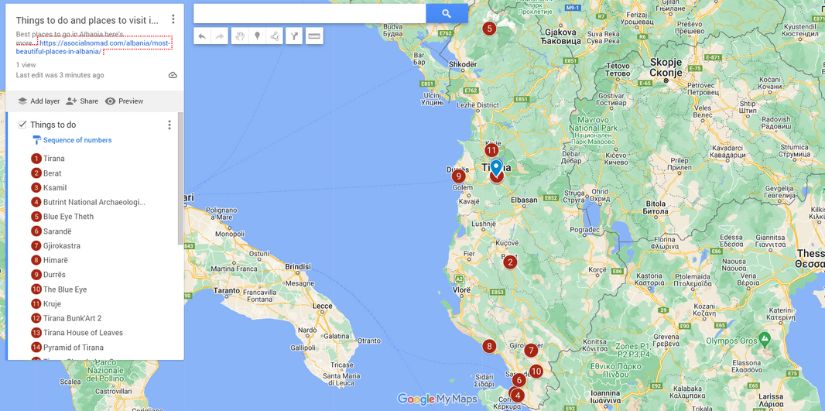Select the Add marker tool
825x411 pixels.
pos(257,36)
